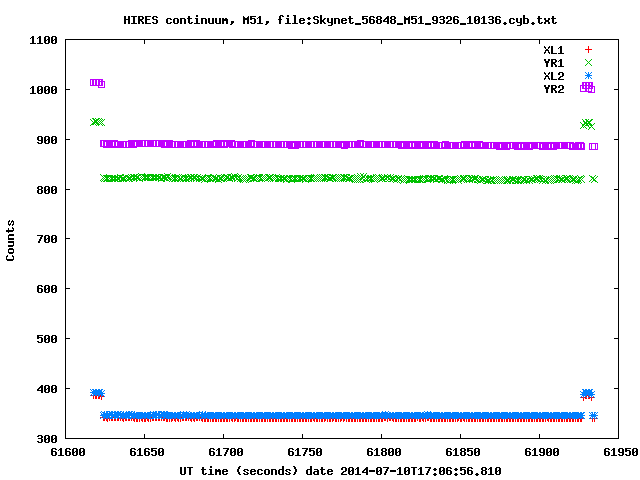Click x-axis tick value 61850

point(463,452)
